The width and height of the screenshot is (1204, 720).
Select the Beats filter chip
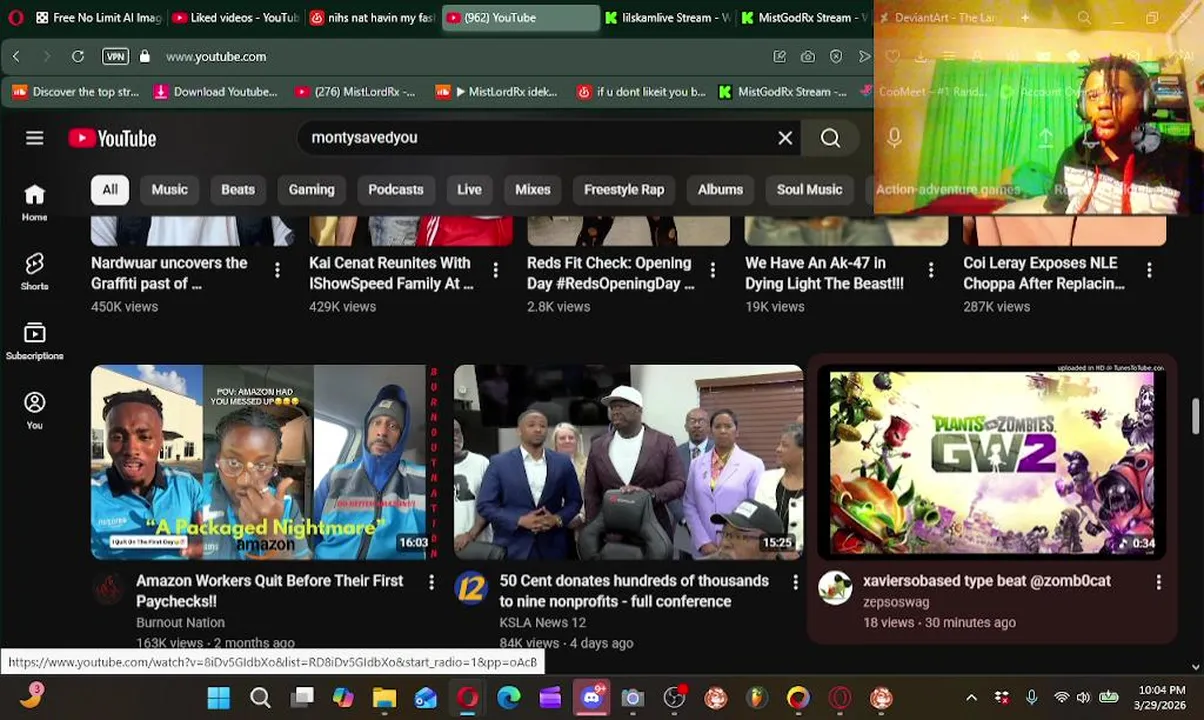coord(238,189)
